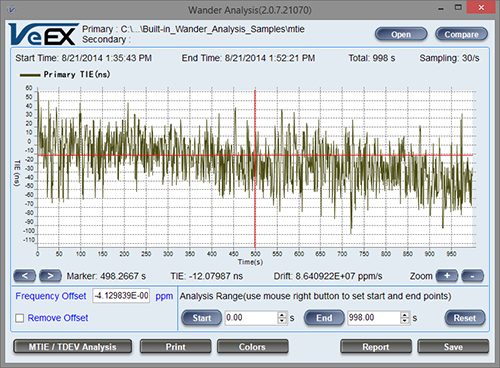Decrease the Start time with the down arrow
500x368 pixels.
coord(282,321)
